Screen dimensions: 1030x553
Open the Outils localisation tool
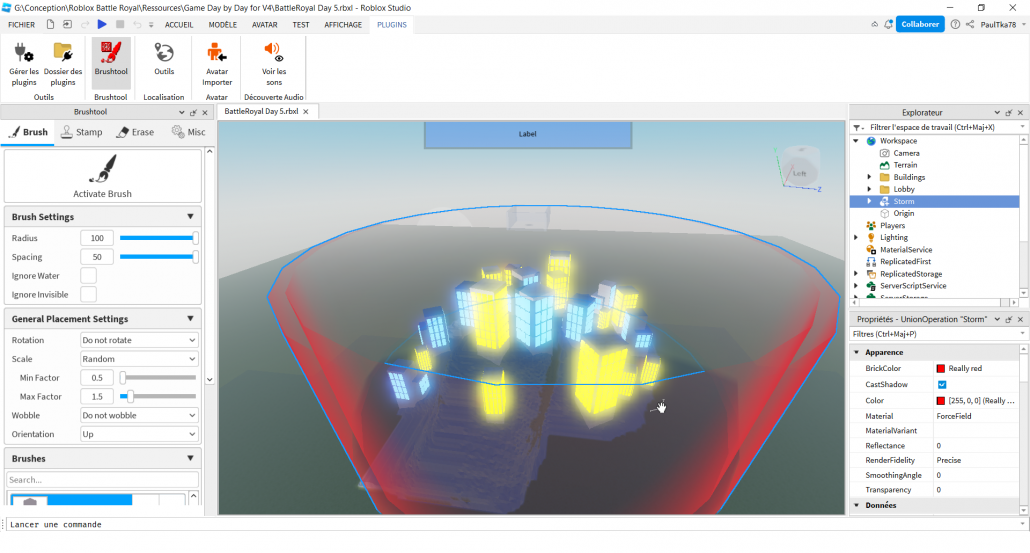point(164,53)
